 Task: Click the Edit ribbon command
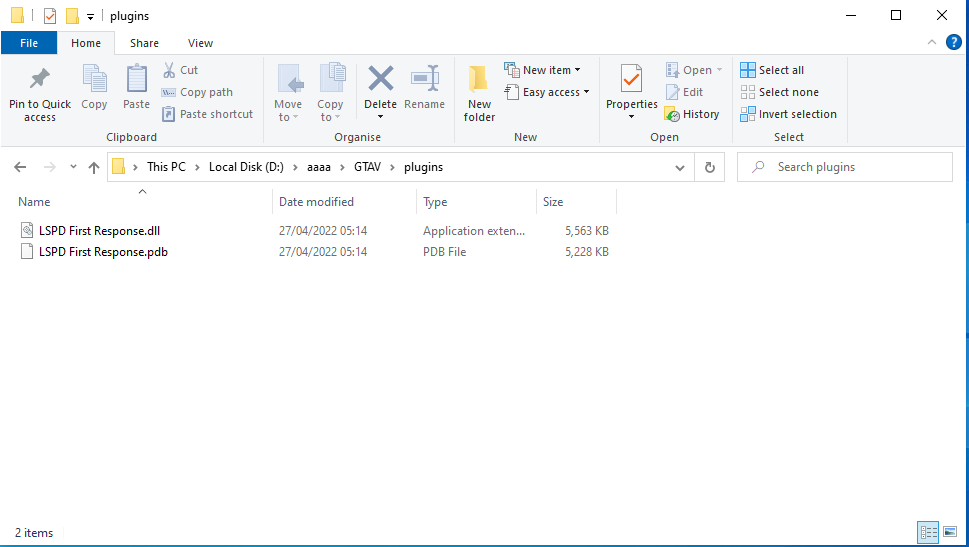click(x=685, y=92)
